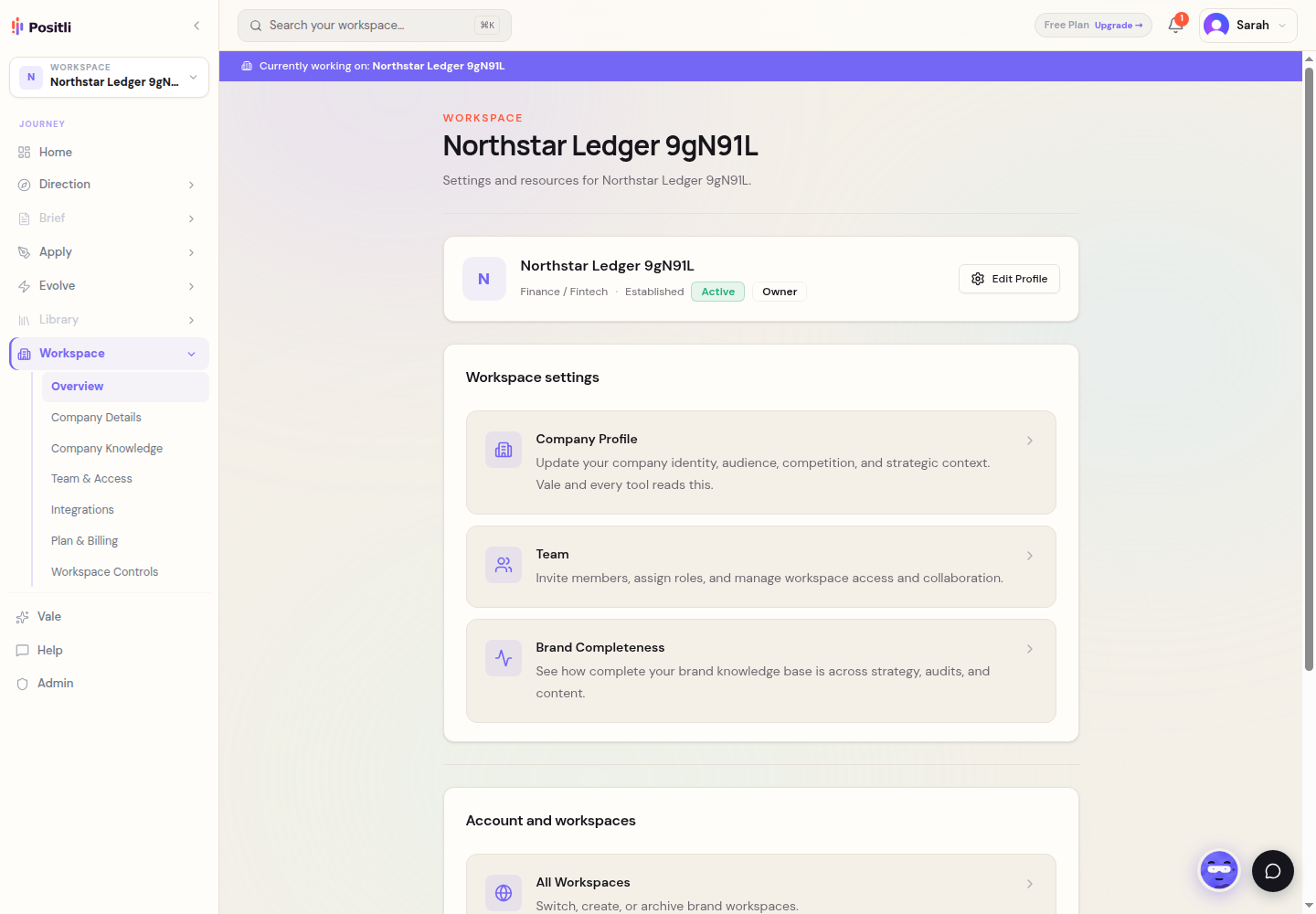Click the Positli logo in sidebar
Viewport: 1316px width, 914px height.
coord(41,27)
